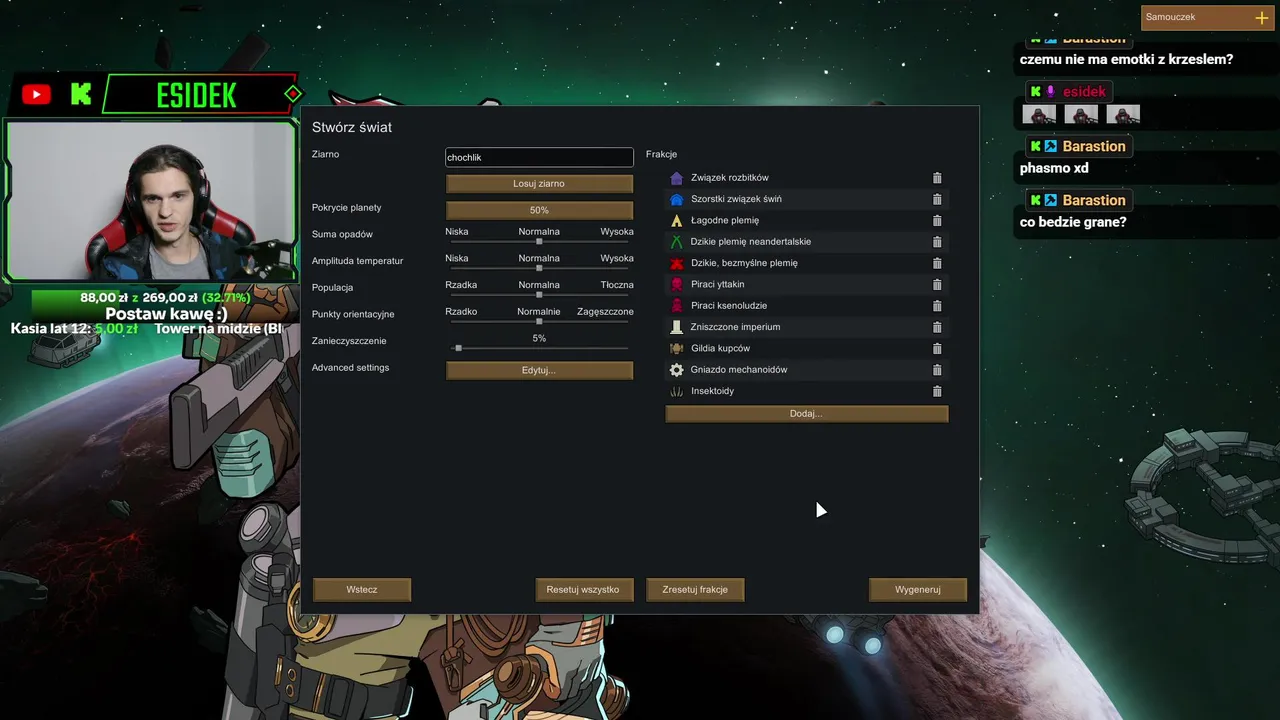Image resolution: width=1280 pixels, height=720 pixels.
Task: Click the Pokrycie planety 50% bar
Action: click(x=539, y=211)
